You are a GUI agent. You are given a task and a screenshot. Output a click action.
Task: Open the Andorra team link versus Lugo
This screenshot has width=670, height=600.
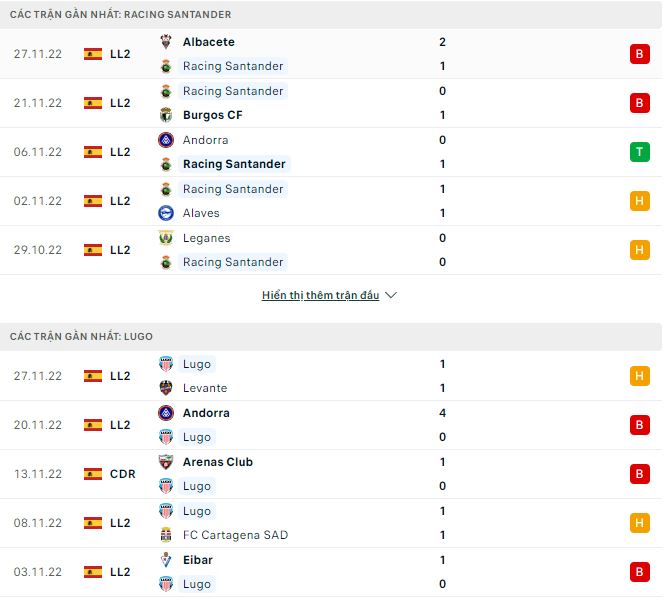[x=206, y=413]
